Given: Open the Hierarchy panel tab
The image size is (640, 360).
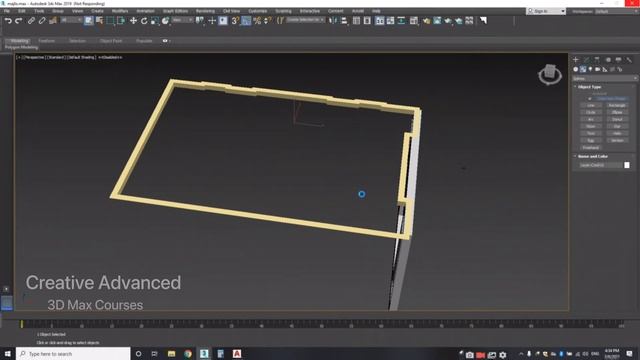Looking at the screenshot, I should pos(597,60).
